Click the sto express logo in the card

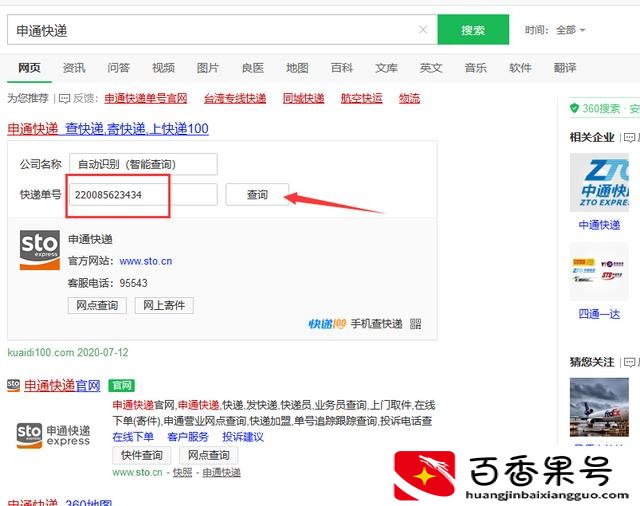[x=40, y=250]
